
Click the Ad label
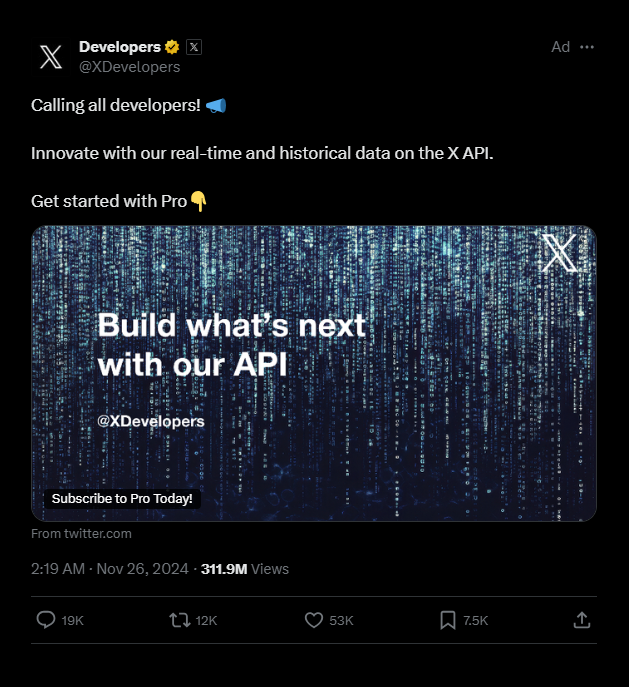560,47
